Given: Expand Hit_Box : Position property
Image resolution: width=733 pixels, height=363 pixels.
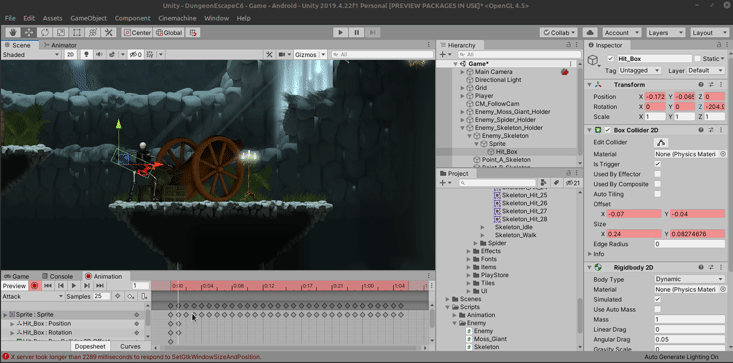Looking at the screenshot, I should [x=13, y=323].
